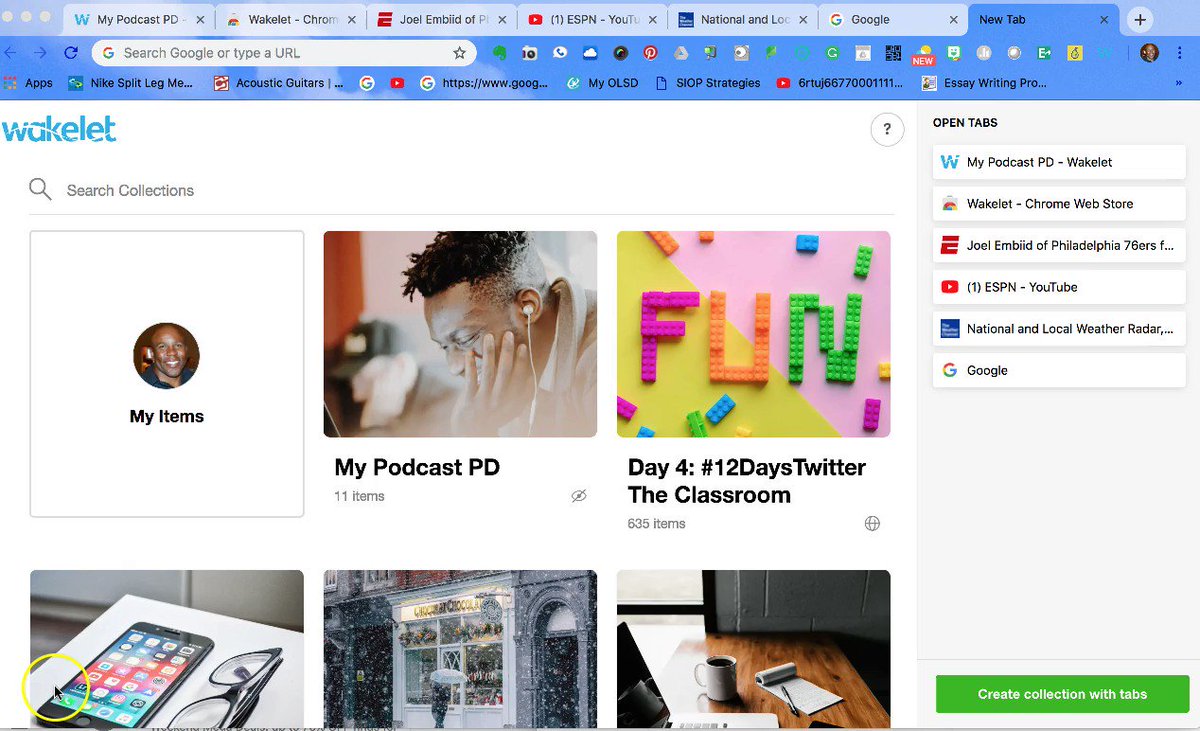Open Day 4: #12DaysTwitter The Classroom title
1200x731 pixels.
pyautogui.click(x=747, y=481)
